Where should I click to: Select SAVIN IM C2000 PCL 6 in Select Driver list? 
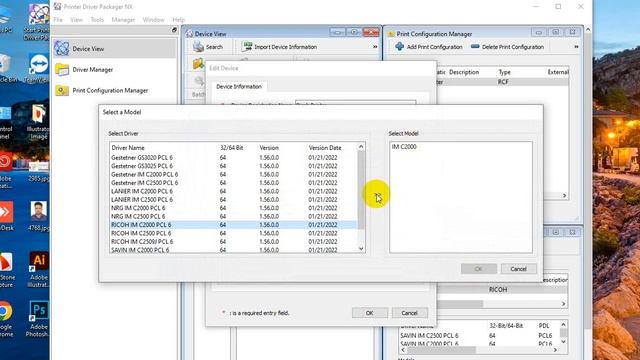[x=233, y=250]
